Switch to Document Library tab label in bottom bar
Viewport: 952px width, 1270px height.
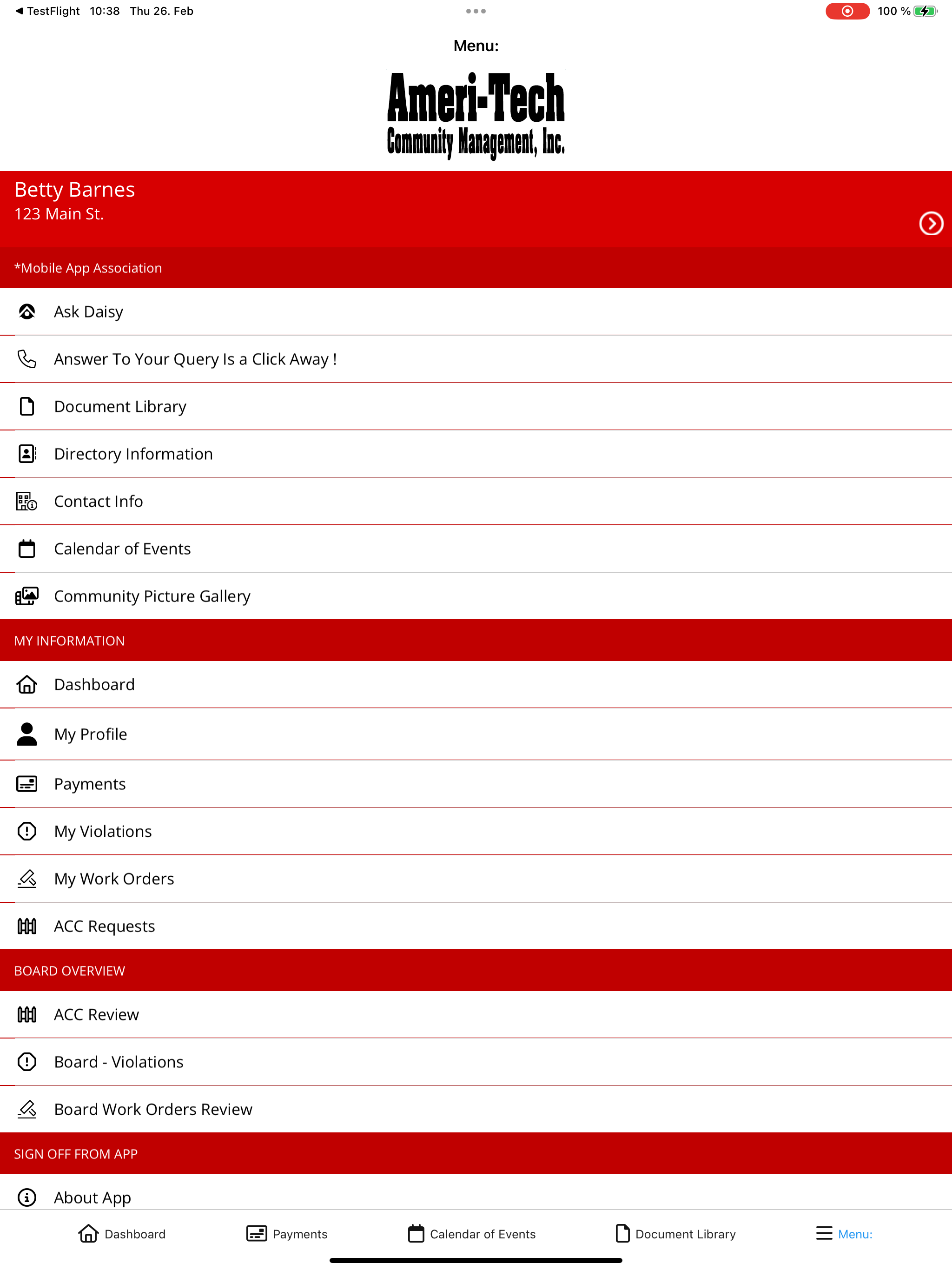point(686,1234)
